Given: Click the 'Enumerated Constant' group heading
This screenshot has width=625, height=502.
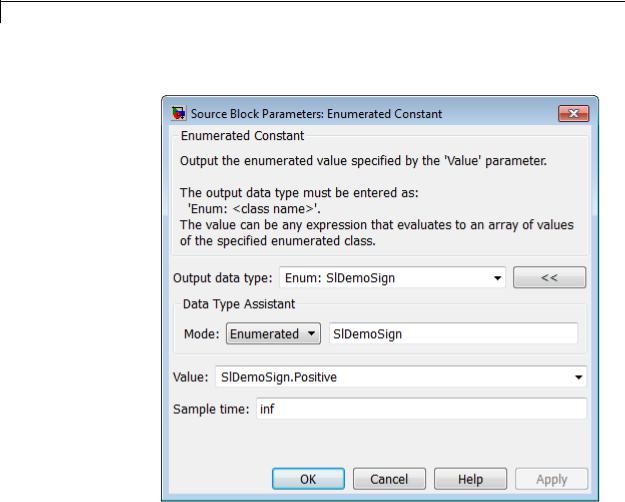Looking at the screenshot, I should click(242, 136).
